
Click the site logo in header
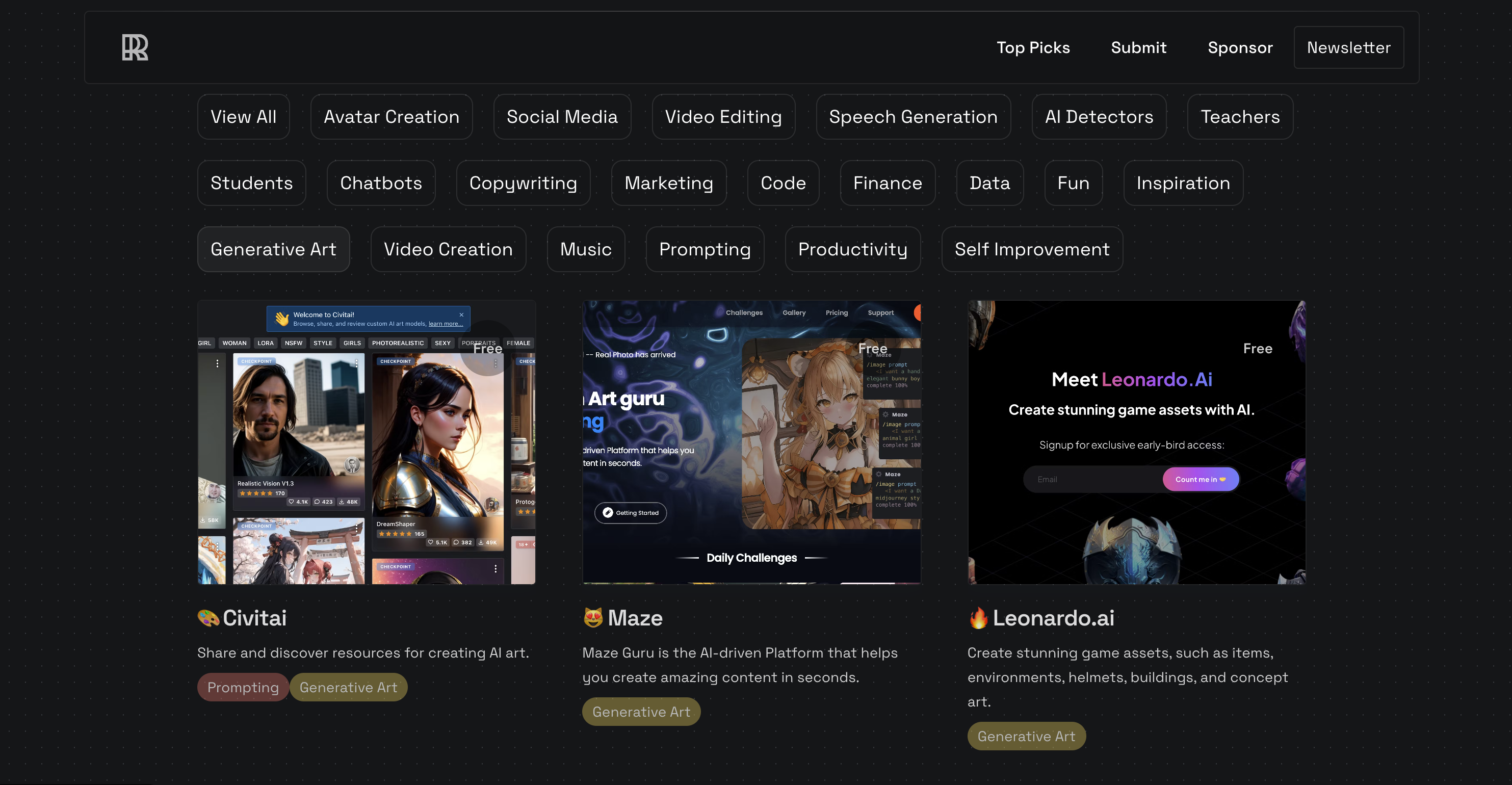point(135,47)
